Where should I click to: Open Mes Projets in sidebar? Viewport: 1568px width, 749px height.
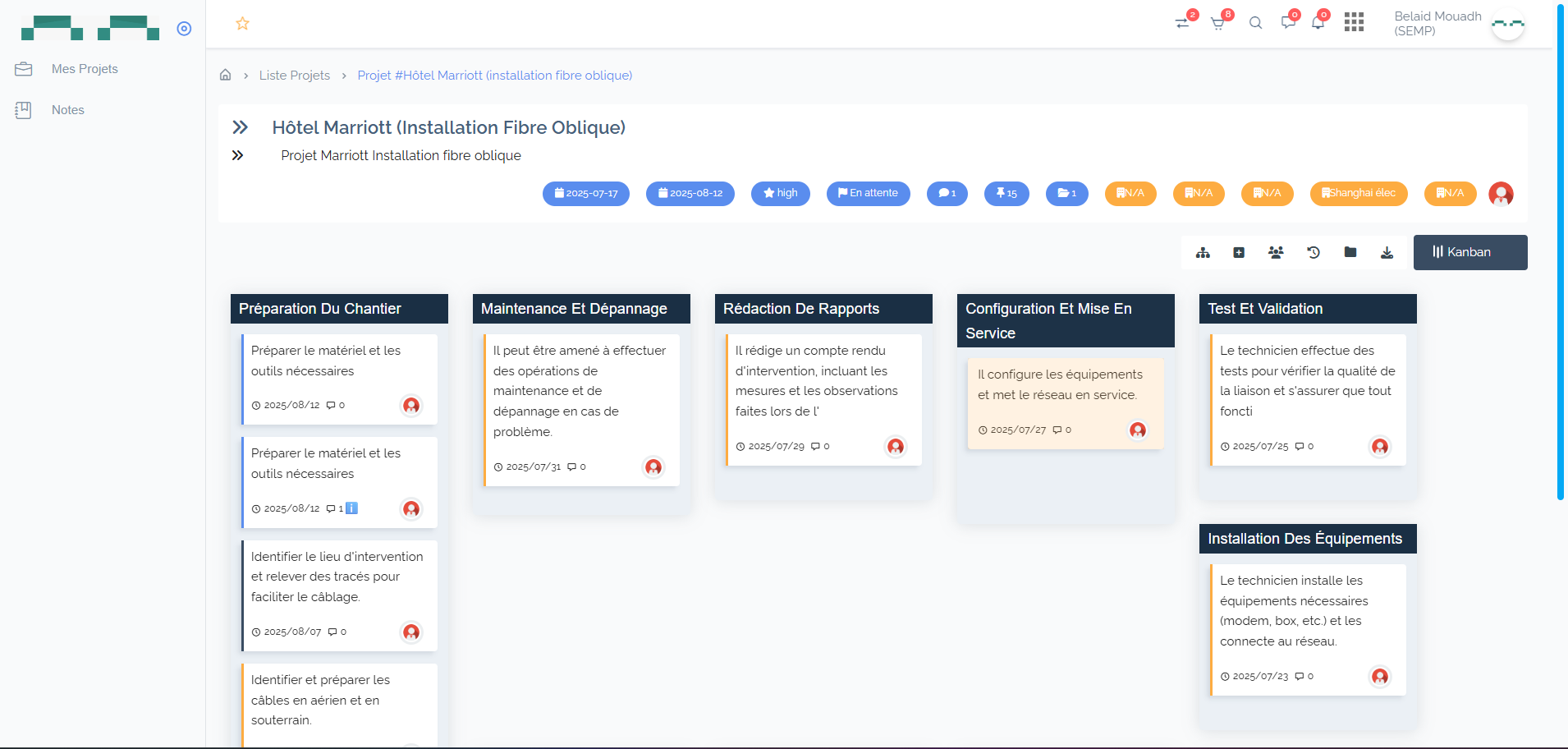(84, 69)
